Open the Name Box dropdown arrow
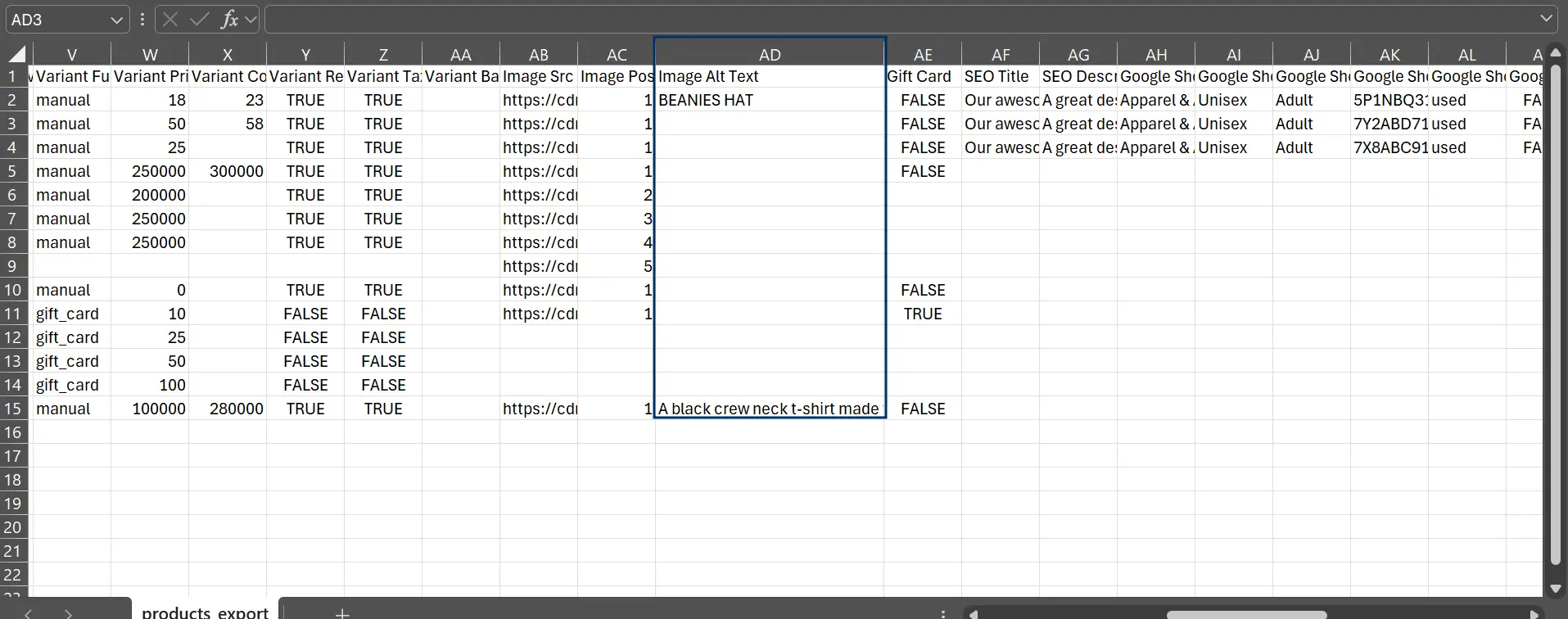 117,20
